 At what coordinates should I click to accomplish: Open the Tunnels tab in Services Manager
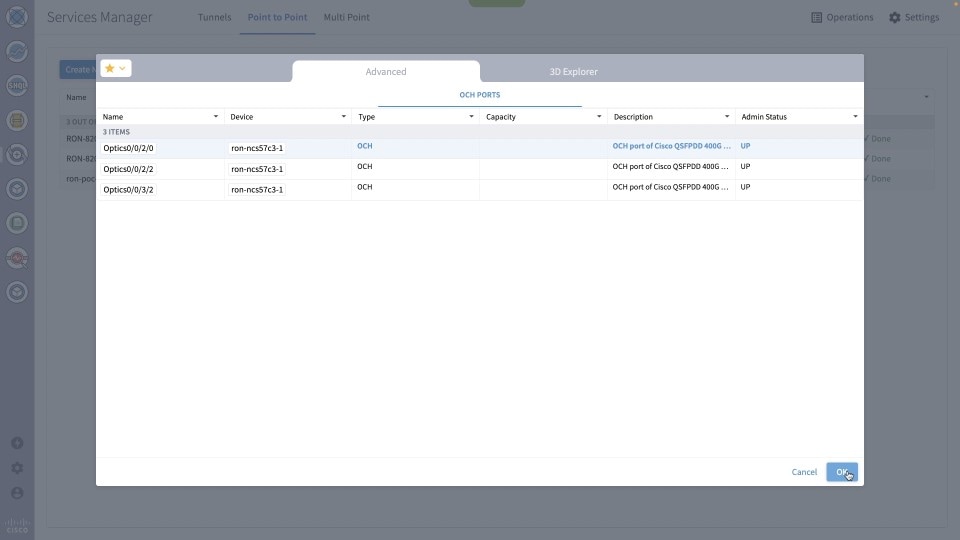pyautogui.click(x=214, y=17)
